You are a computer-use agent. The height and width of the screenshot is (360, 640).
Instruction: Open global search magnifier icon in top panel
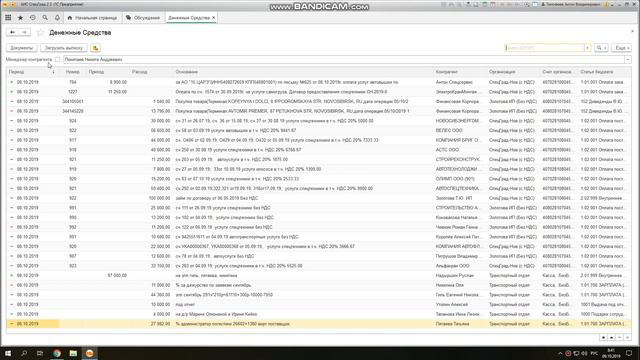pos(45,18)
